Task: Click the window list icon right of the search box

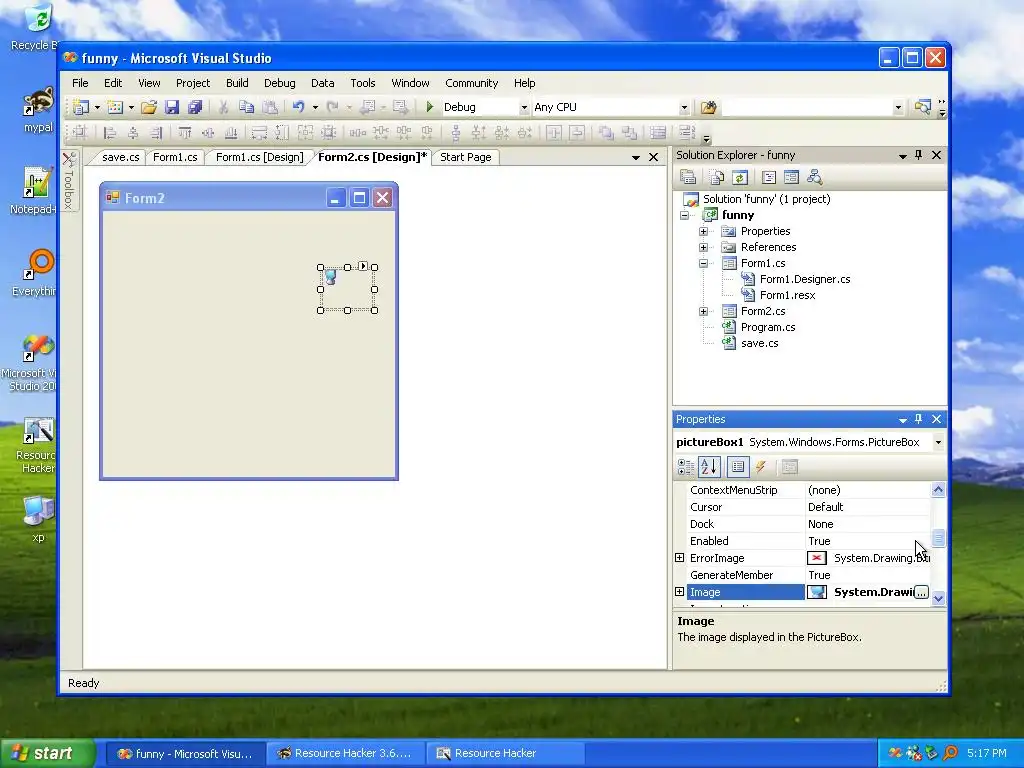Action: pos(922,107)
